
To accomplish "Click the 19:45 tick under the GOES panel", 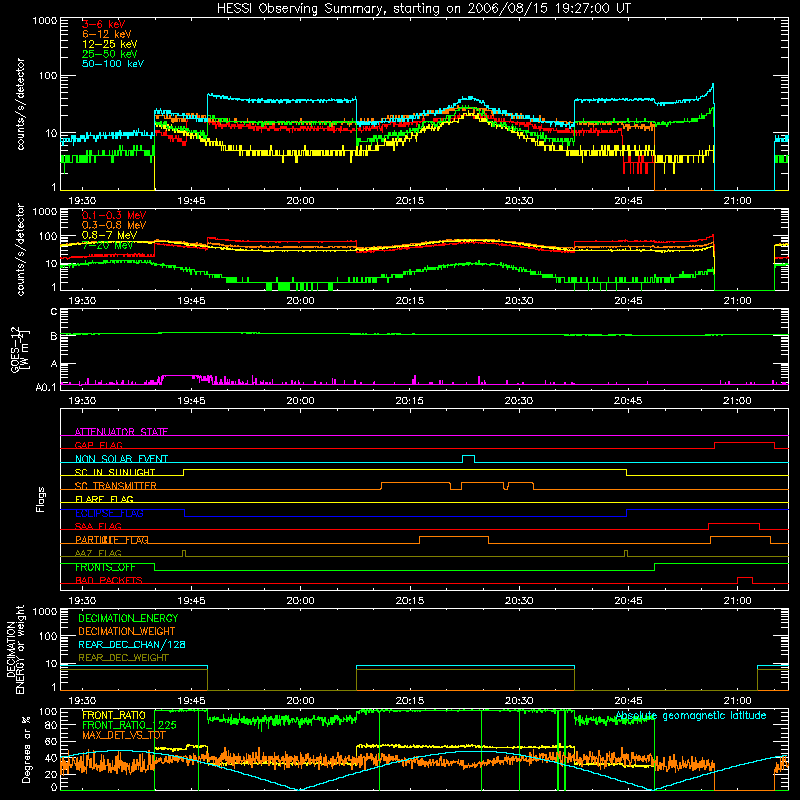I will coord(191,401).
